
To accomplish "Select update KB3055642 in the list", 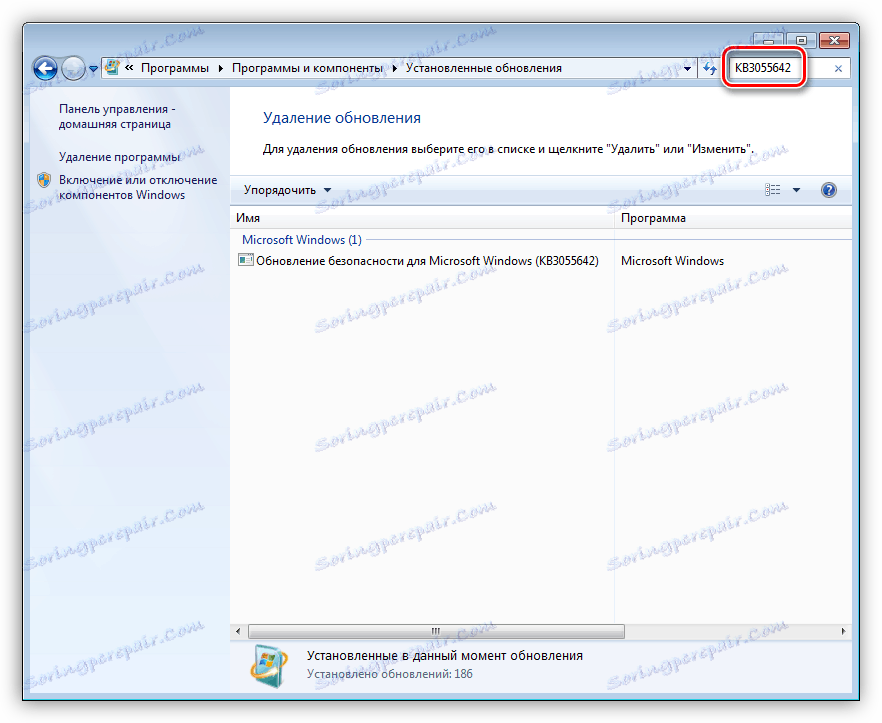I will pyautogui.click(x=428, y=261).
